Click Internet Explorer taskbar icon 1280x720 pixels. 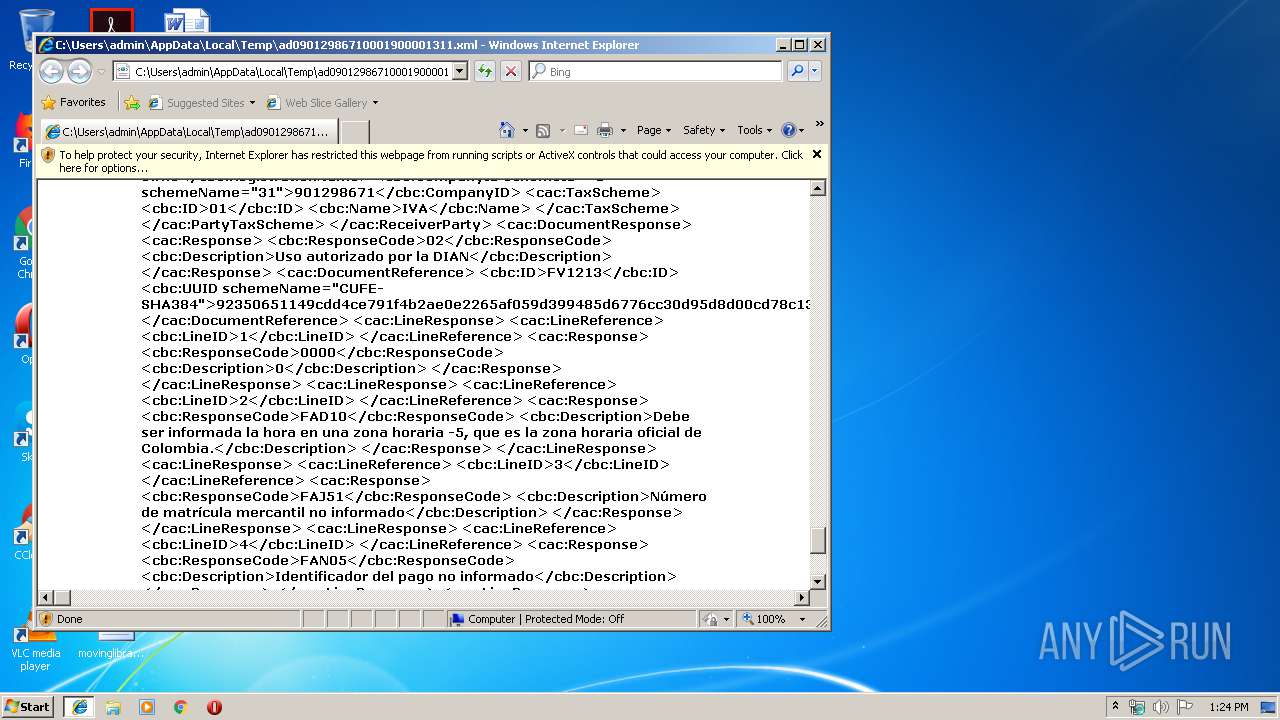(80, 706)
